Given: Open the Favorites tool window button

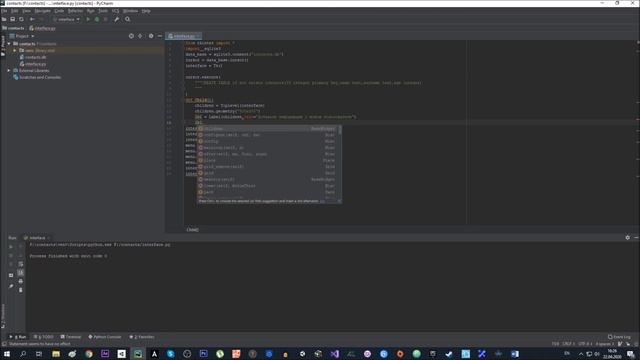Looking at the screenshot, I should coord(142,337).
